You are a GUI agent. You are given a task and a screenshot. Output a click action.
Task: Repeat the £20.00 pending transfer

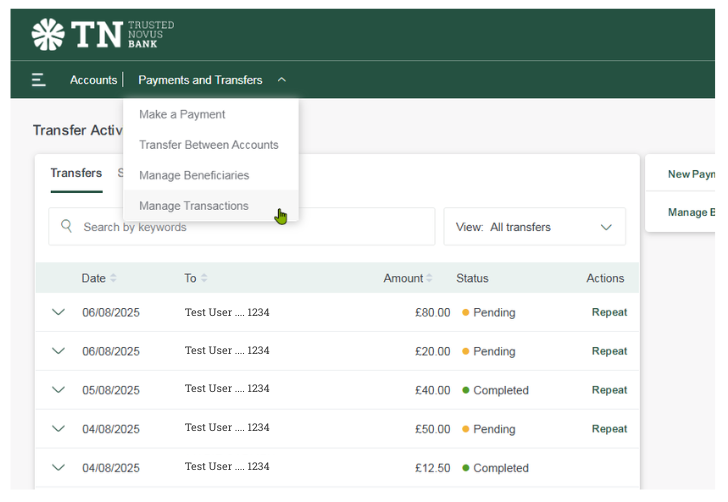pos(609,351)
